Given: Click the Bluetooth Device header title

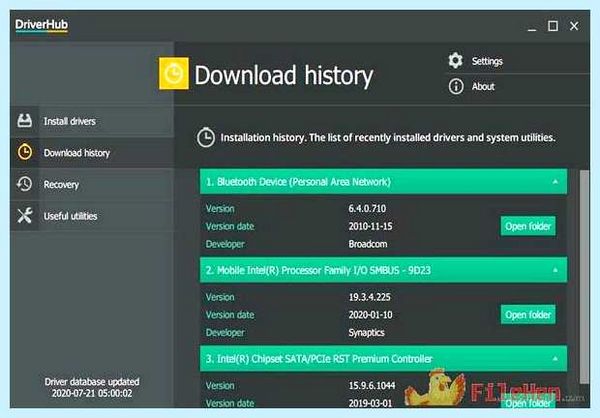Looking at the screenshot, I should click(x=298, y=182).
